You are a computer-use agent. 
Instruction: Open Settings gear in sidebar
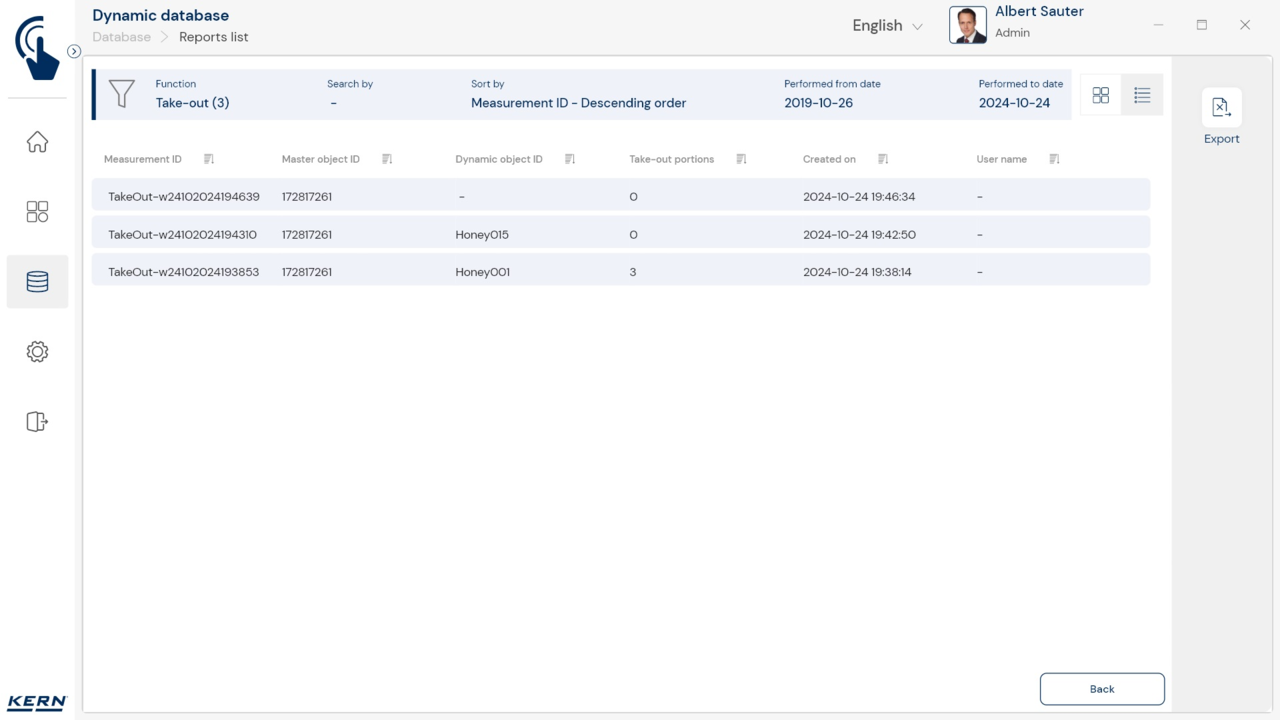[37, 352]
